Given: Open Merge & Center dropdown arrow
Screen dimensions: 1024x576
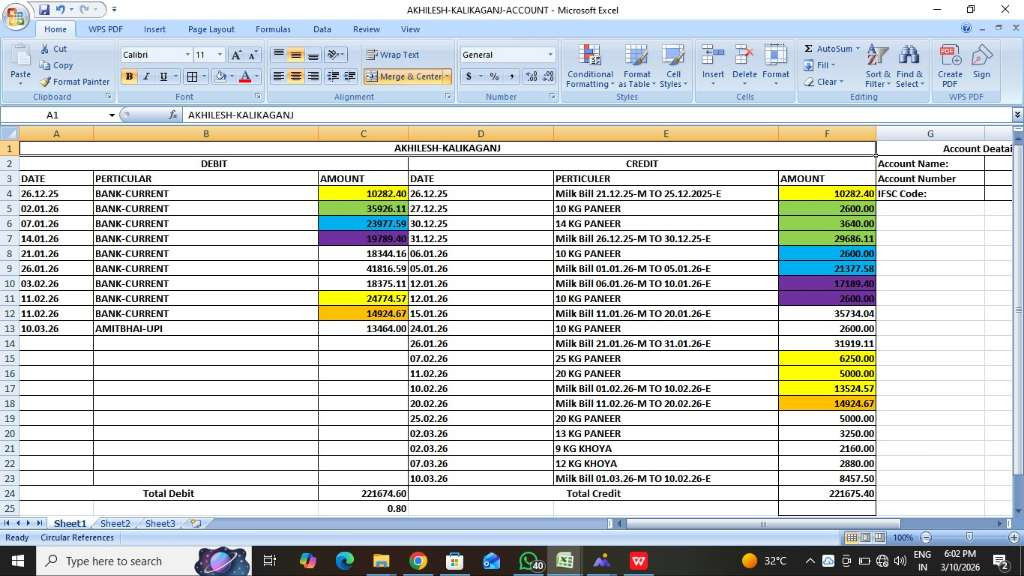Looking at the screenshot, I should [x=447, y=76].
